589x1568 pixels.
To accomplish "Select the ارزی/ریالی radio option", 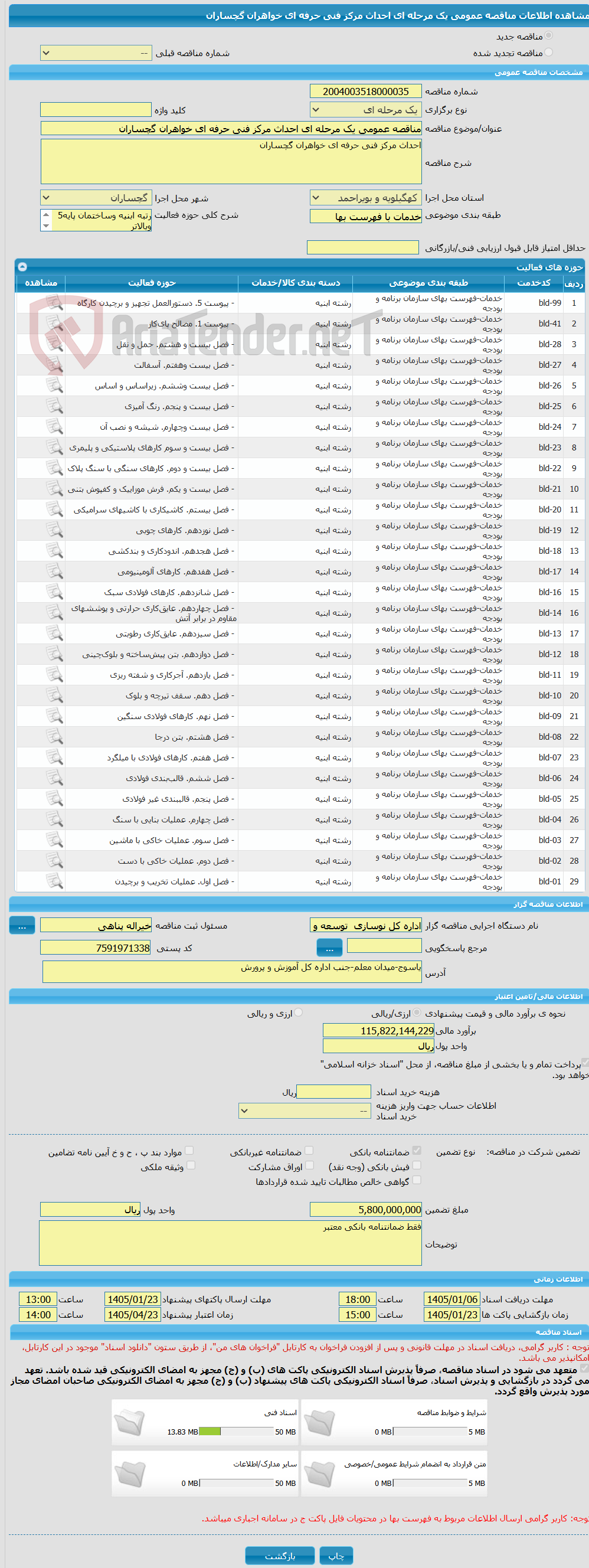I will 417,1013.
